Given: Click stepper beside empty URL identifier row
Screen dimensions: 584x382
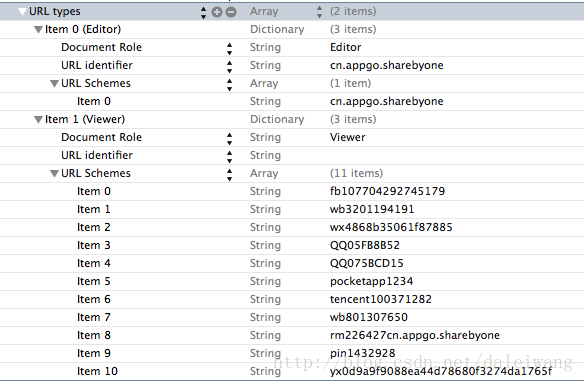Looking at the screenshot, I should point(229,157).
